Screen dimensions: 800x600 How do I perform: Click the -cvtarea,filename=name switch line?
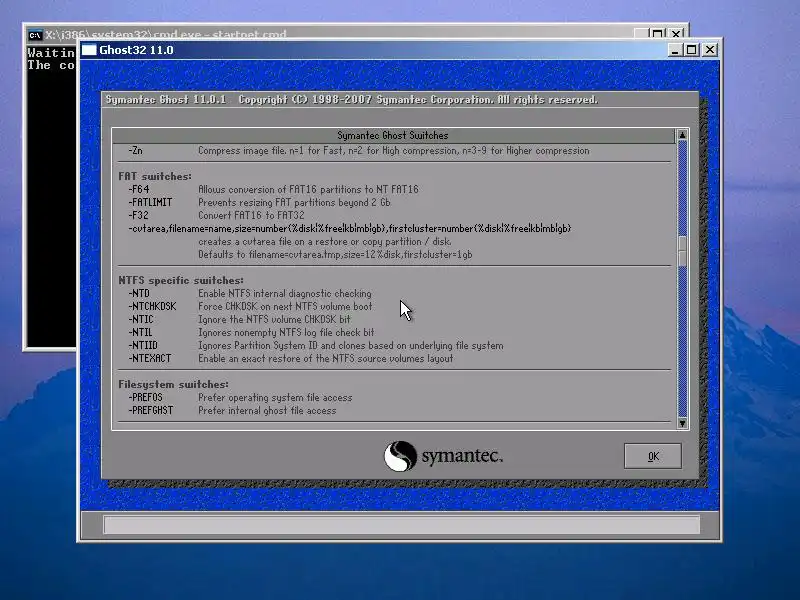click(349, 229)
